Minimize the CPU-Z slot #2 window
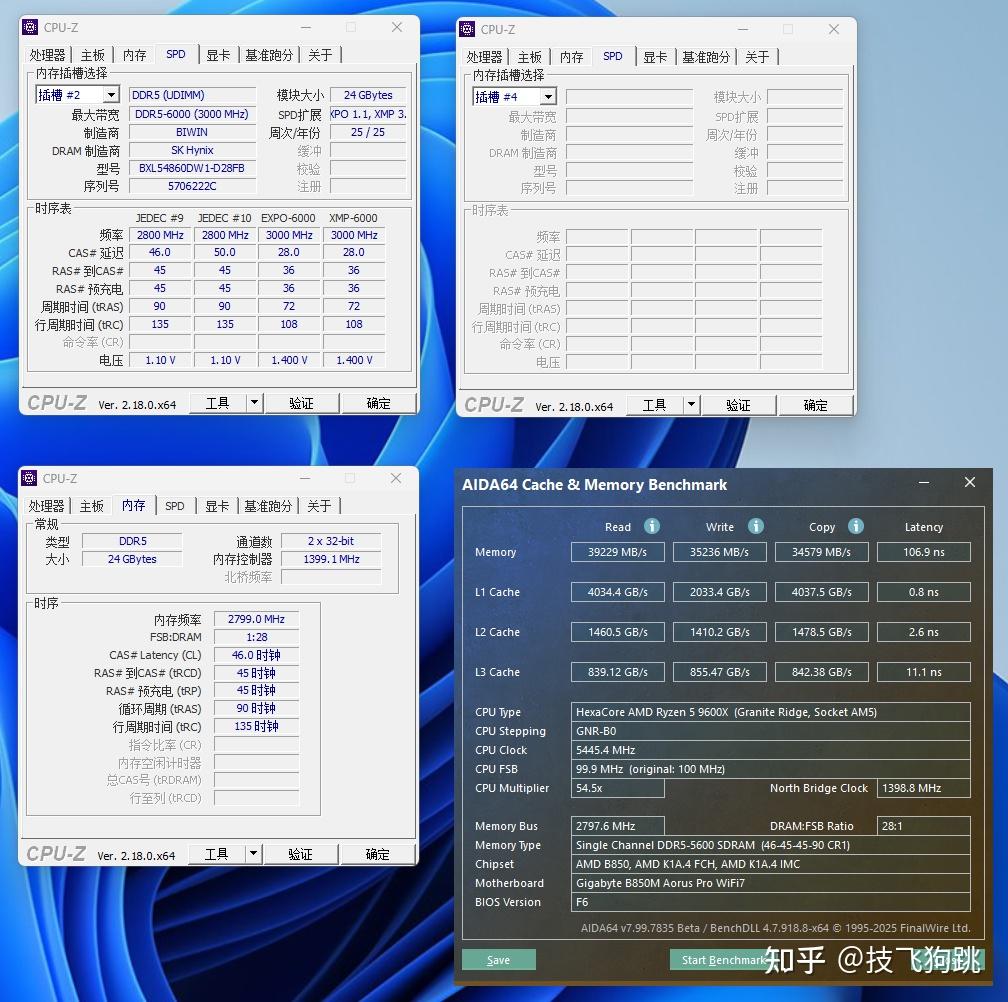The height and width of the screenshot is (1002, 1008). click(x=306, y=27)
